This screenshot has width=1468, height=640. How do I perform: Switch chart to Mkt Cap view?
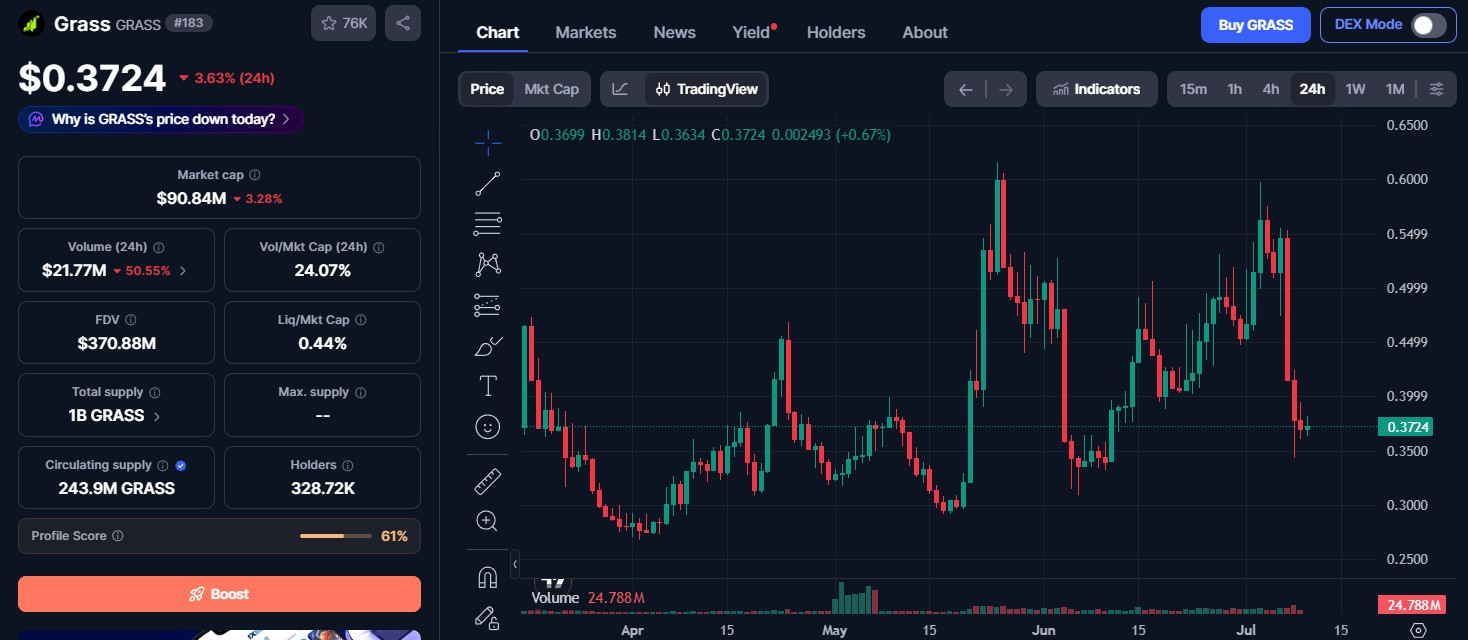click(552, 89)
